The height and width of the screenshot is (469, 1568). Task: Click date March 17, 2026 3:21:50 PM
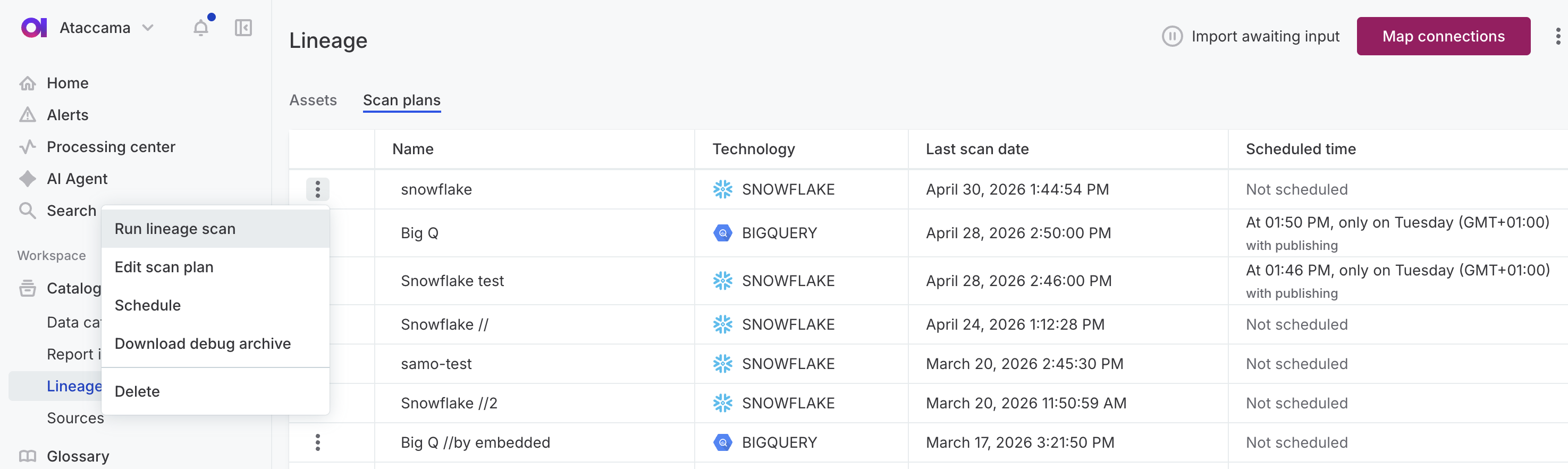1020,442
